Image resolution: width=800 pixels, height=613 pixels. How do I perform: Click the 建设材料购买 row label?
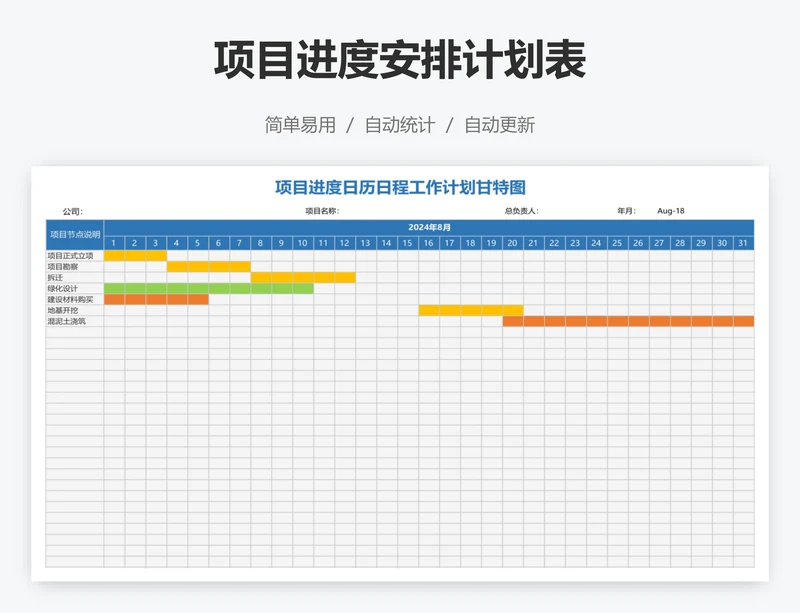coord(70,300)
